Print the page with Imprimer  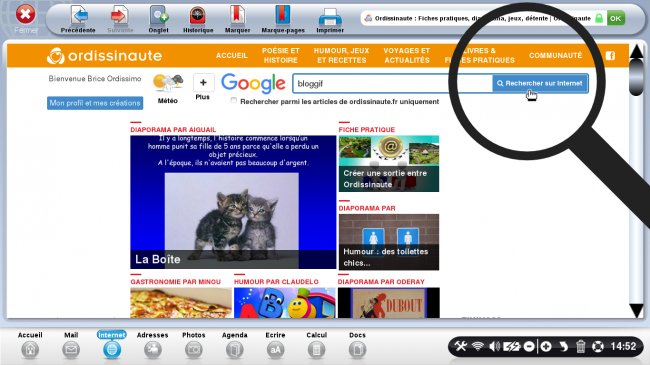click(x=330, y=19)
